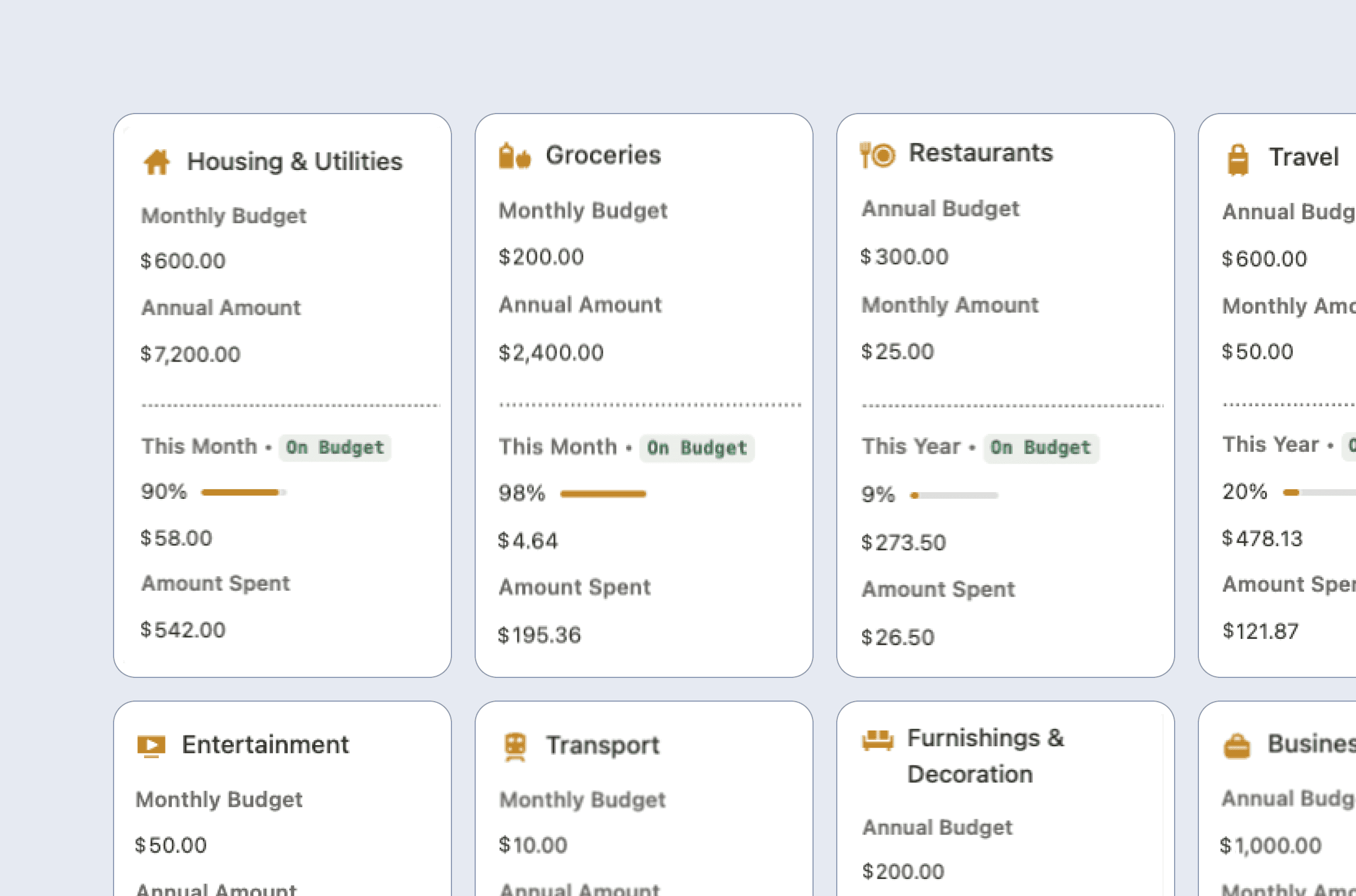Click the $26.50 Amount Spent on Restaurants
This screenshot has width=1356, height=896.
[x=897, y=637]
